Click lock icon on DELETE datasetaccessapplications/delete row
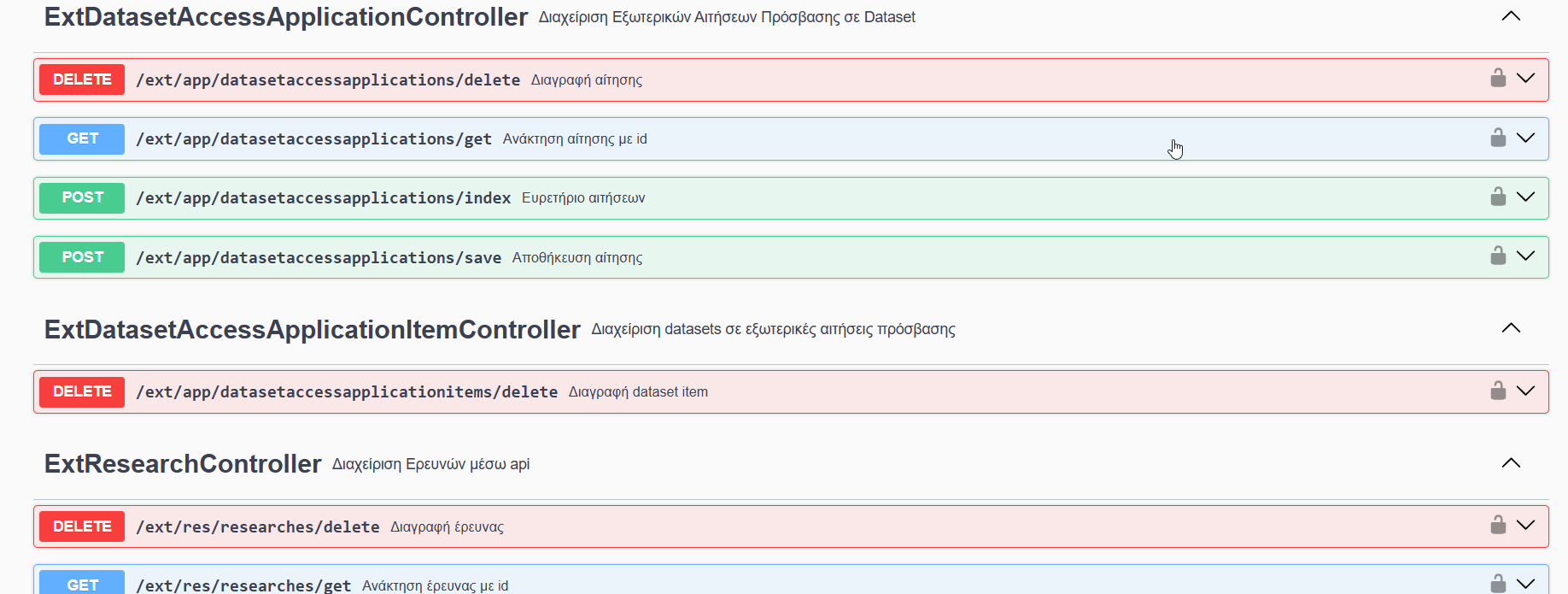The image size is (1568, 594). [1498, 79]
